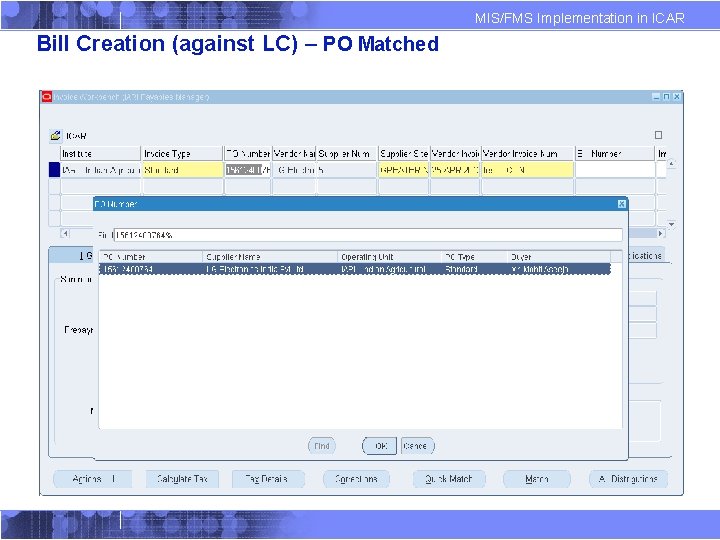This screenshot has height=540, width=720.
Task: Click the Invoice Type column header
Action: coord(182,153)
